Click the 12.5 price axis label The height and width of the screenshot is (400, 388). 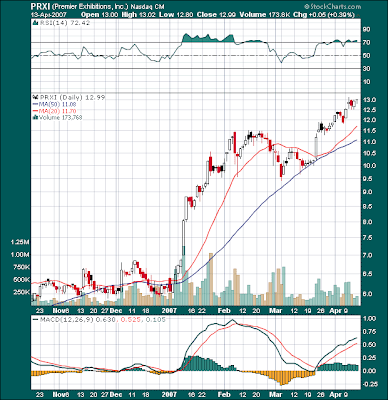(370, 110)
